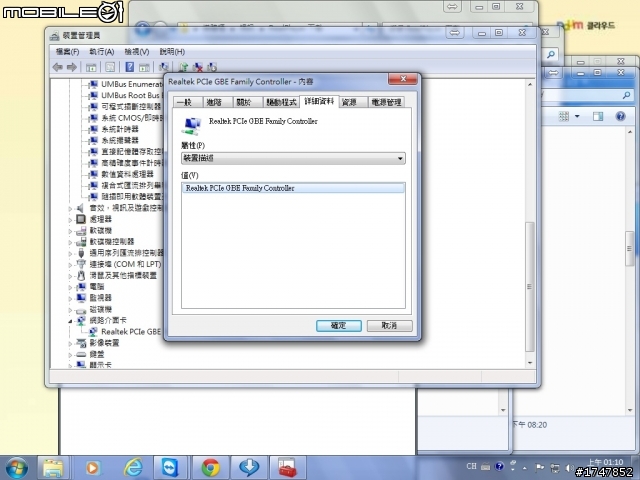This screenshot has height=480, width=640.
Task: Click the Back arrow in Device Manager toolbar
Action: [x=58, y=67]
